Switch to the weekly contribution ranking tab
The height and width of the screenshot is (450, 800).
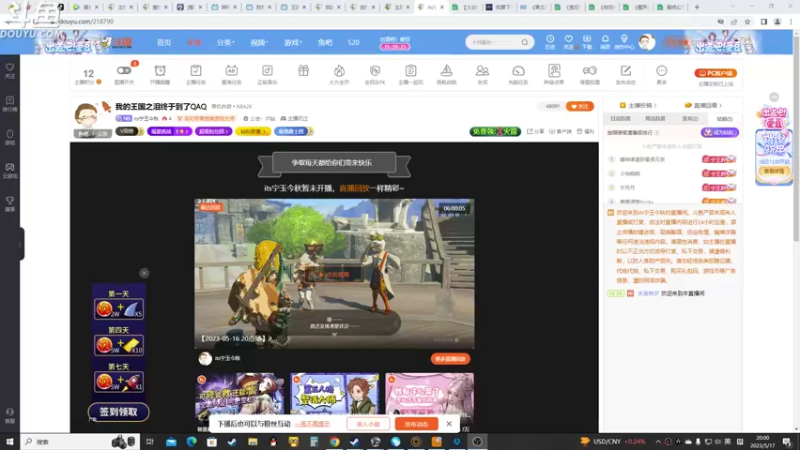click(655, 118)
